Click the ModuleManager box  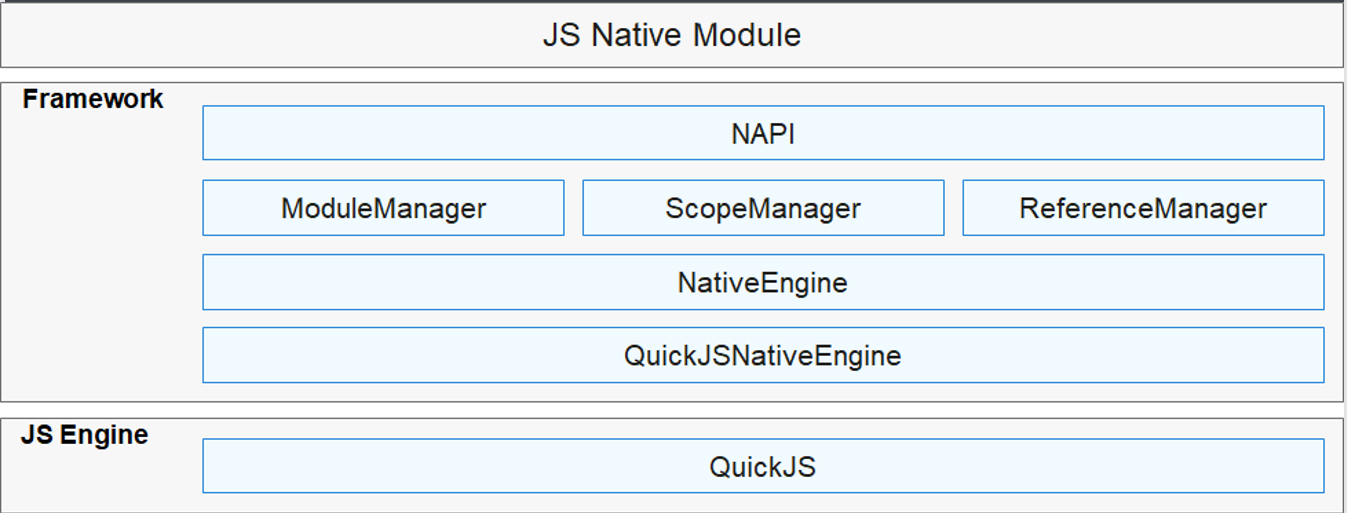tap(383, 208)
